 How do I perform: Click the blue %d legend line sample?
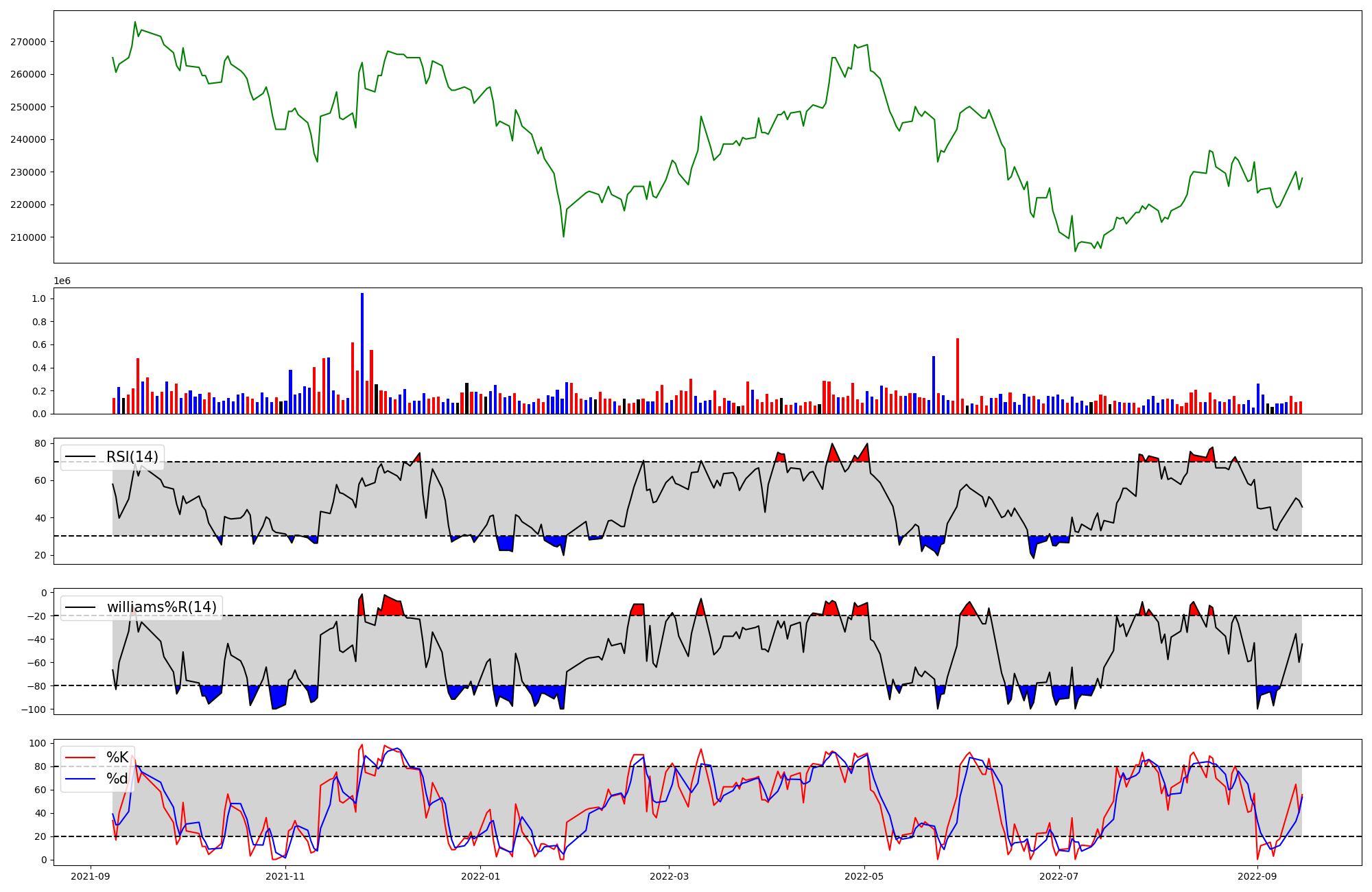79,779
